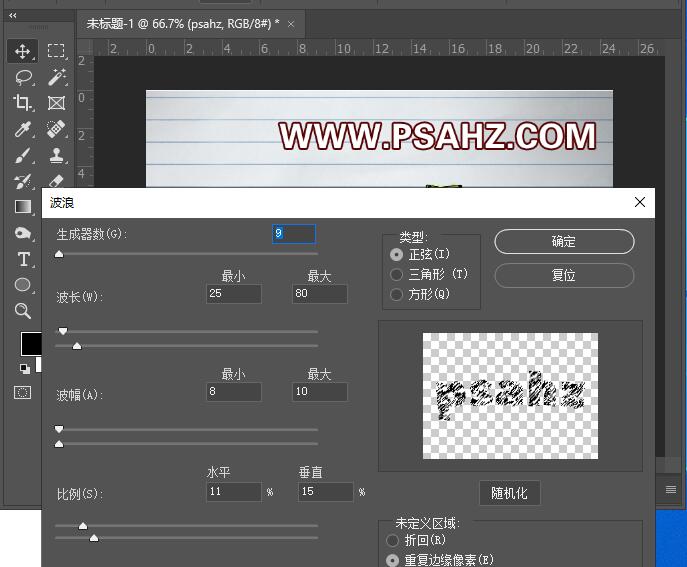
Task: Select the Frame tool
Action: point(56,103)
